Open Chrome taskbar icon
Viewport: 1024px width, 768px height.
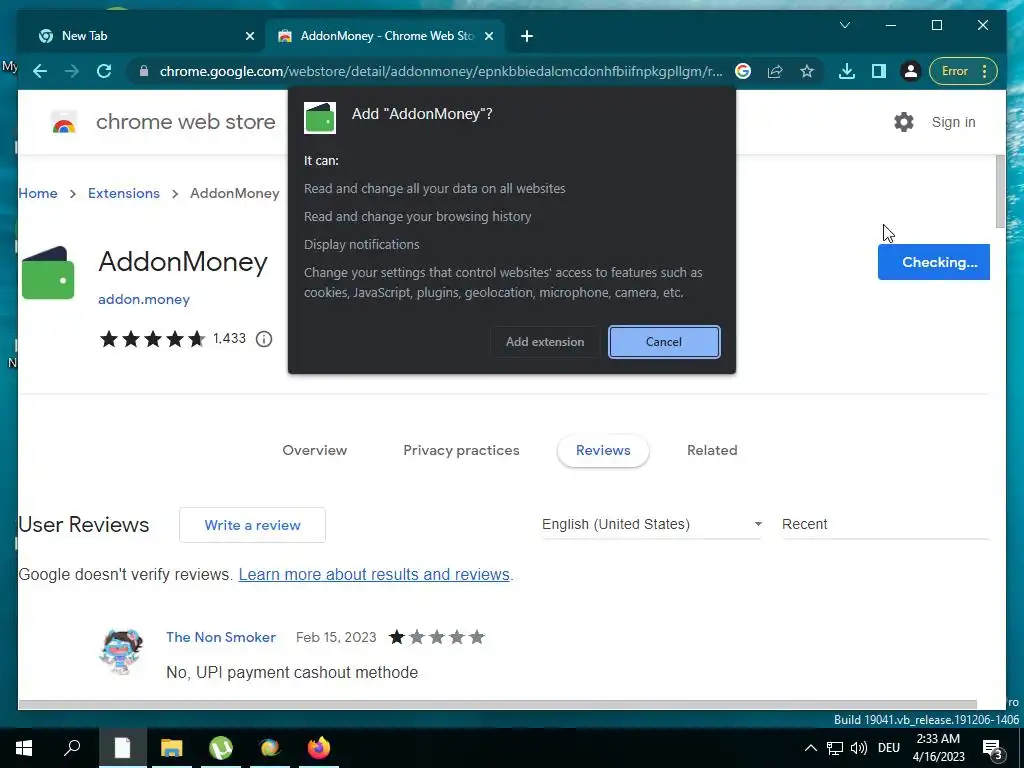pos(270,748)
